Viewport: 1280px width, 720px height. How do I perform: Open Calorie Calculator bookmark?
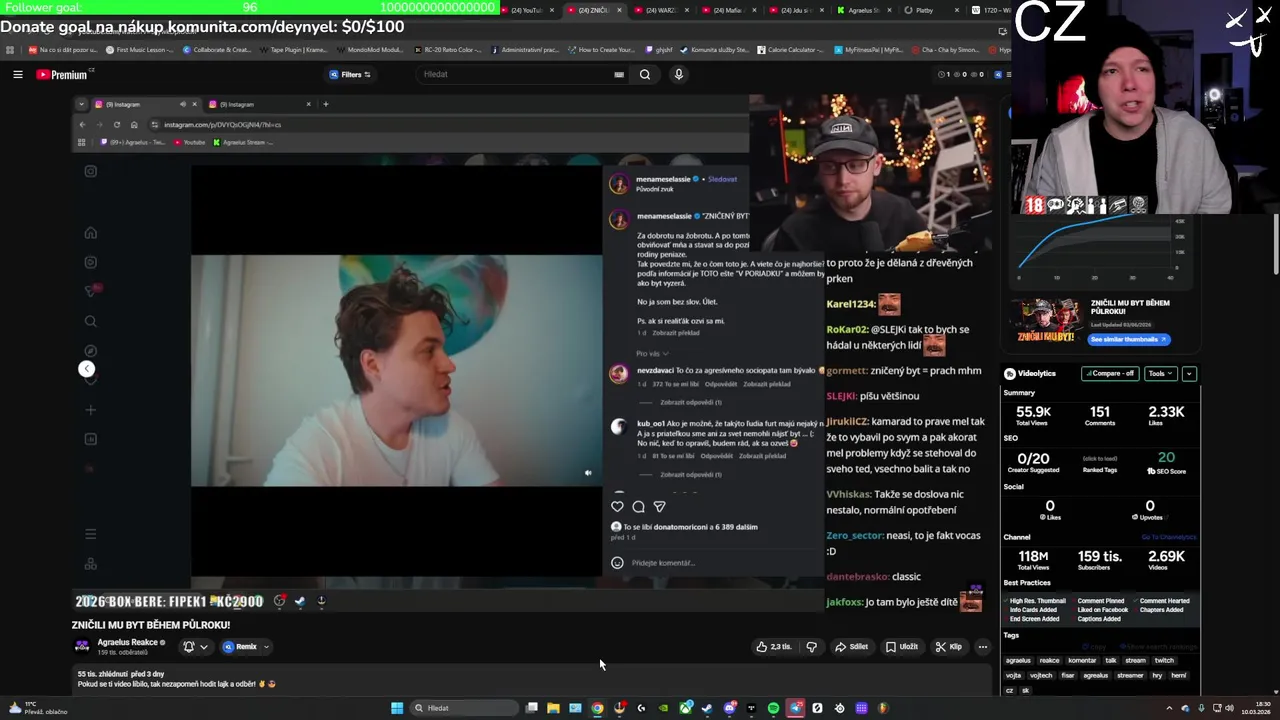pyautogui.click(x=790, y=49)
